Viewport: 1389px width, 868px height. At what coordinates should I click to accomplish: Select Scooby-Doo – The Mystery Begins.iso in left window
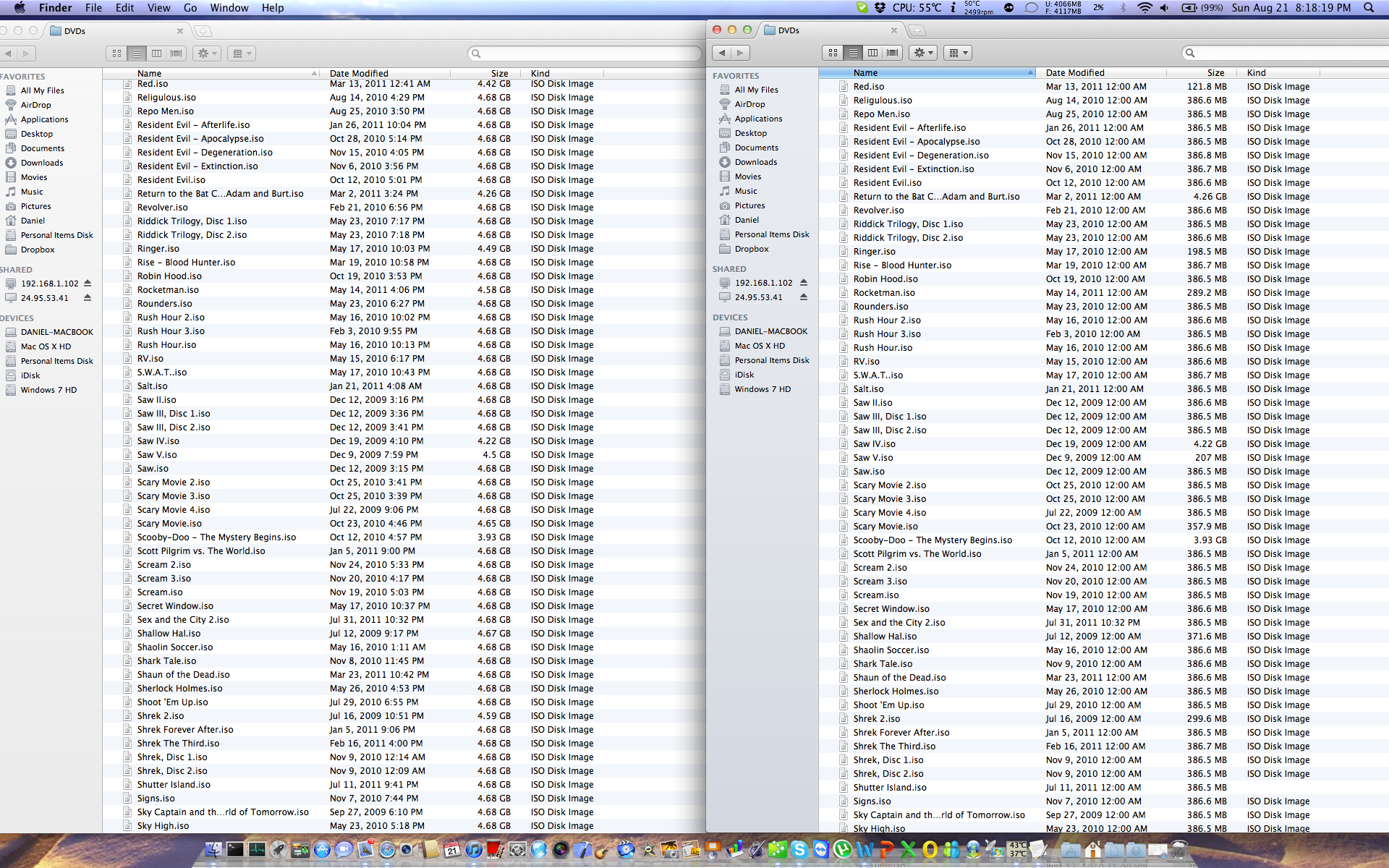coord(403,537)
